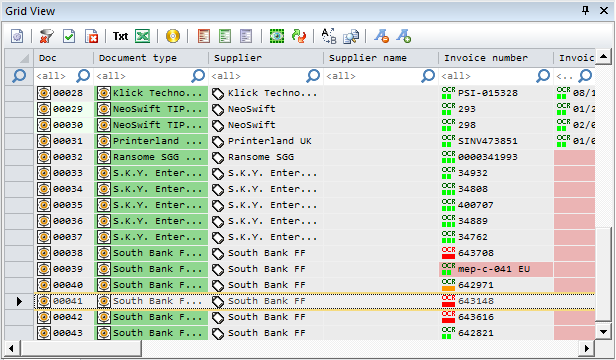The width and height of the screenshot is (616, 360).
Task: Sort by Supplier column header
Action: pyautogui.click(x=266, y=58)
